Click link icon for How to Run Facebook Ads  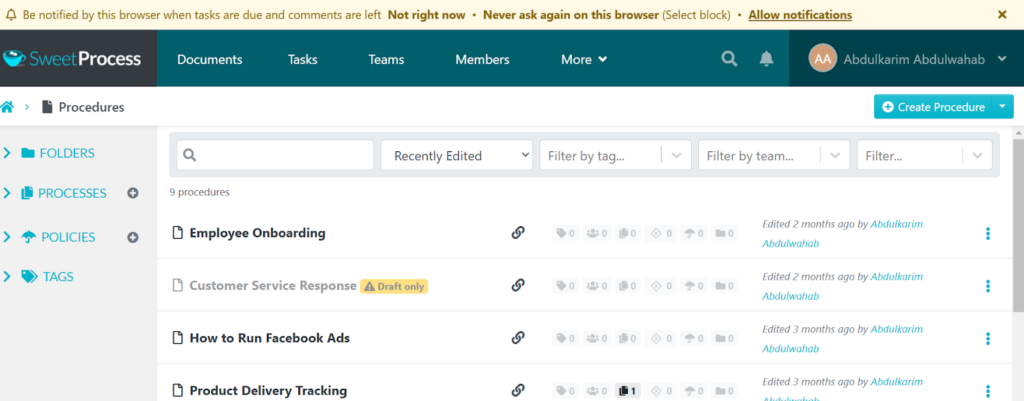pos(518,338)
